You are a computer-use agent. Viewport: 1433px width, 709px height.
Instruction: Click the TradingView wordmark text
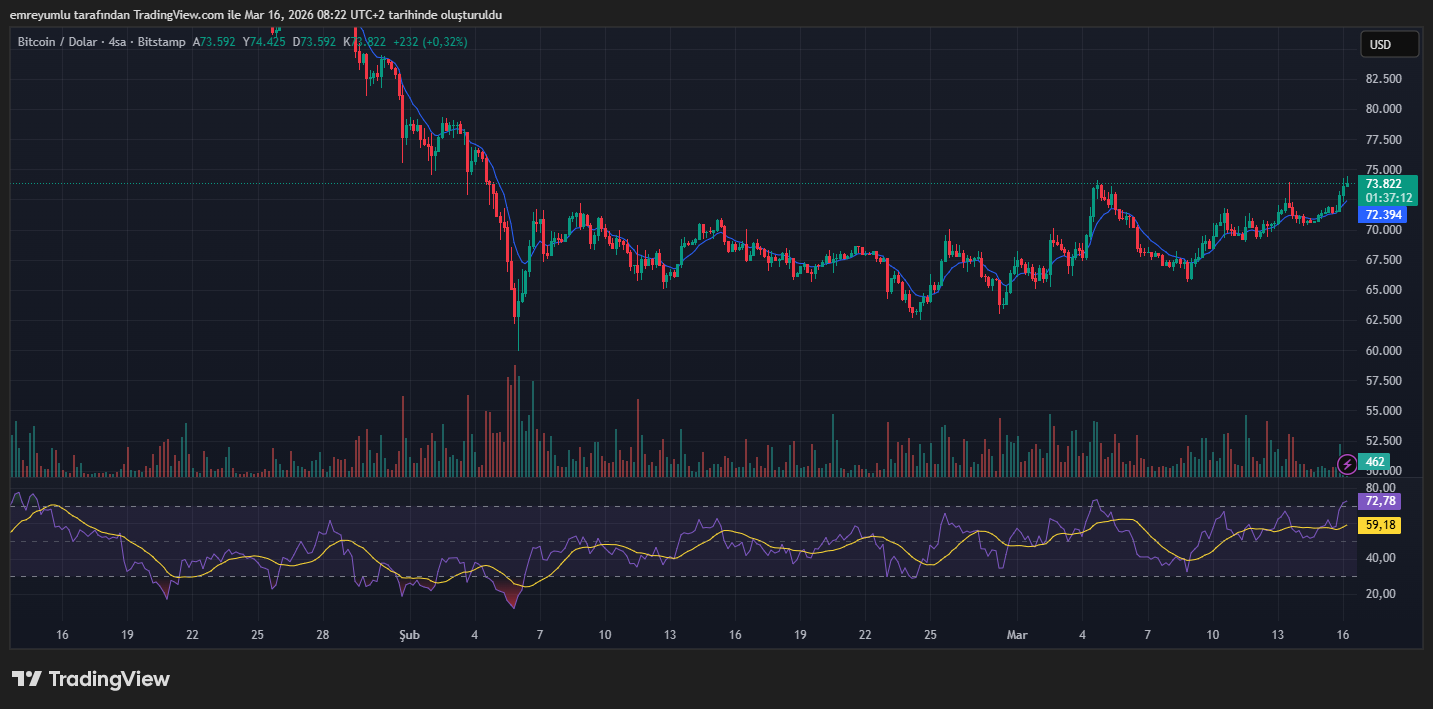click(x=109, y=679)
